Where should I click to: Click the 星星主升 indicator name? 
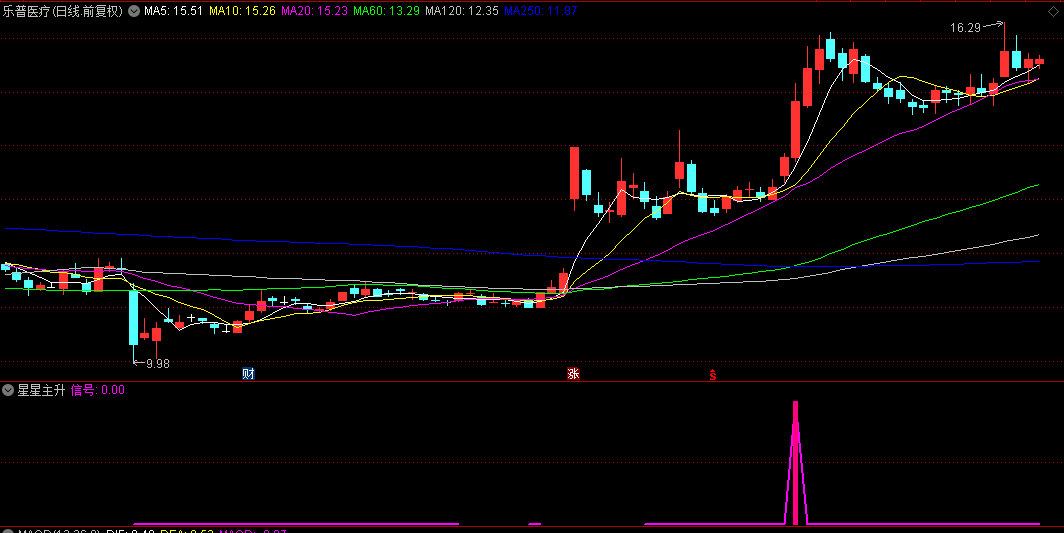coord(41,390)
